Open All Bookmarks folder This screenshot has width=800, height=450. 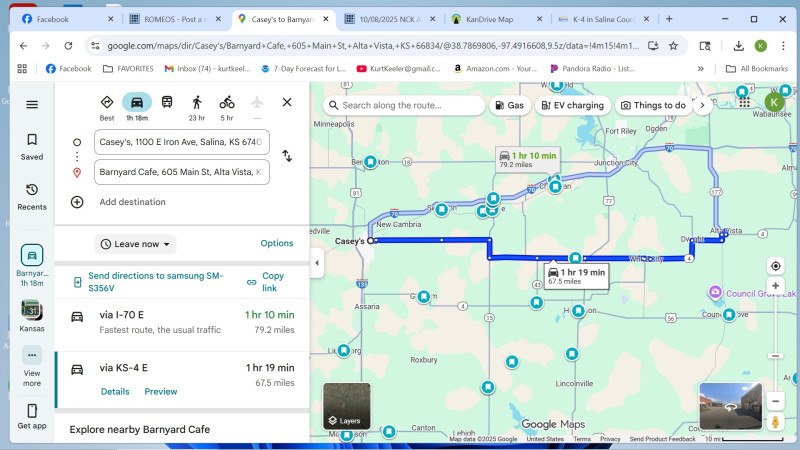757,68
